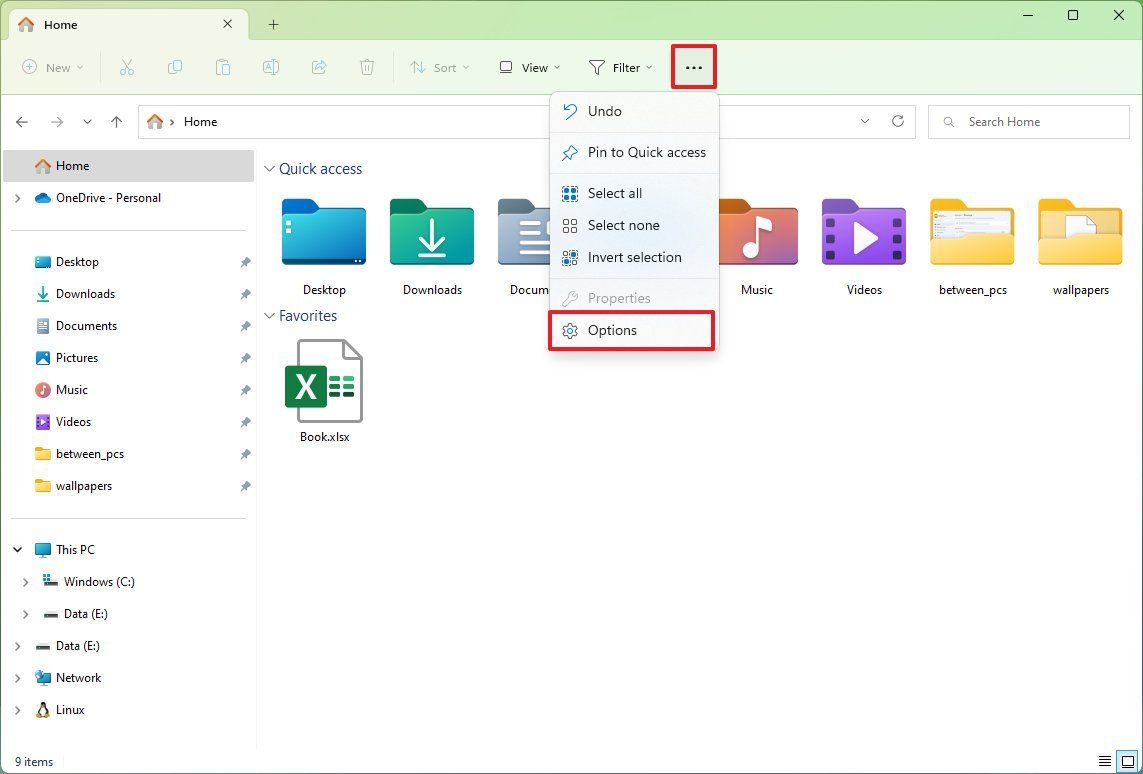The width and height of the screenshot is (1143, 774).
Task: Expand the This PC tree item
Action: pos(17,549)
